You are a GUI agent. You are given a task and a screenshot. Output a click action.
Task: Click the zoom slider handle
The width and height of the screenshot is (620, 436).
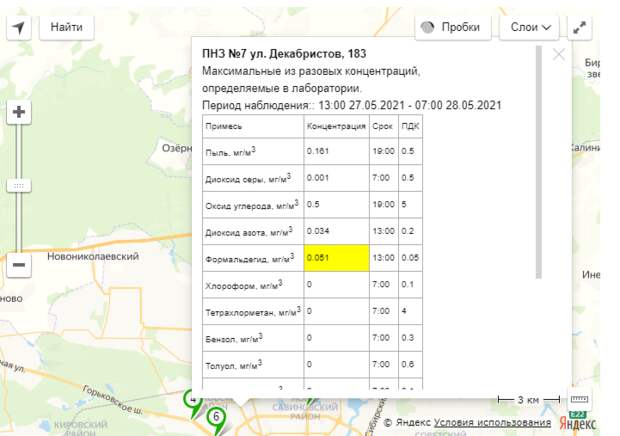click(x=19, y=186)
